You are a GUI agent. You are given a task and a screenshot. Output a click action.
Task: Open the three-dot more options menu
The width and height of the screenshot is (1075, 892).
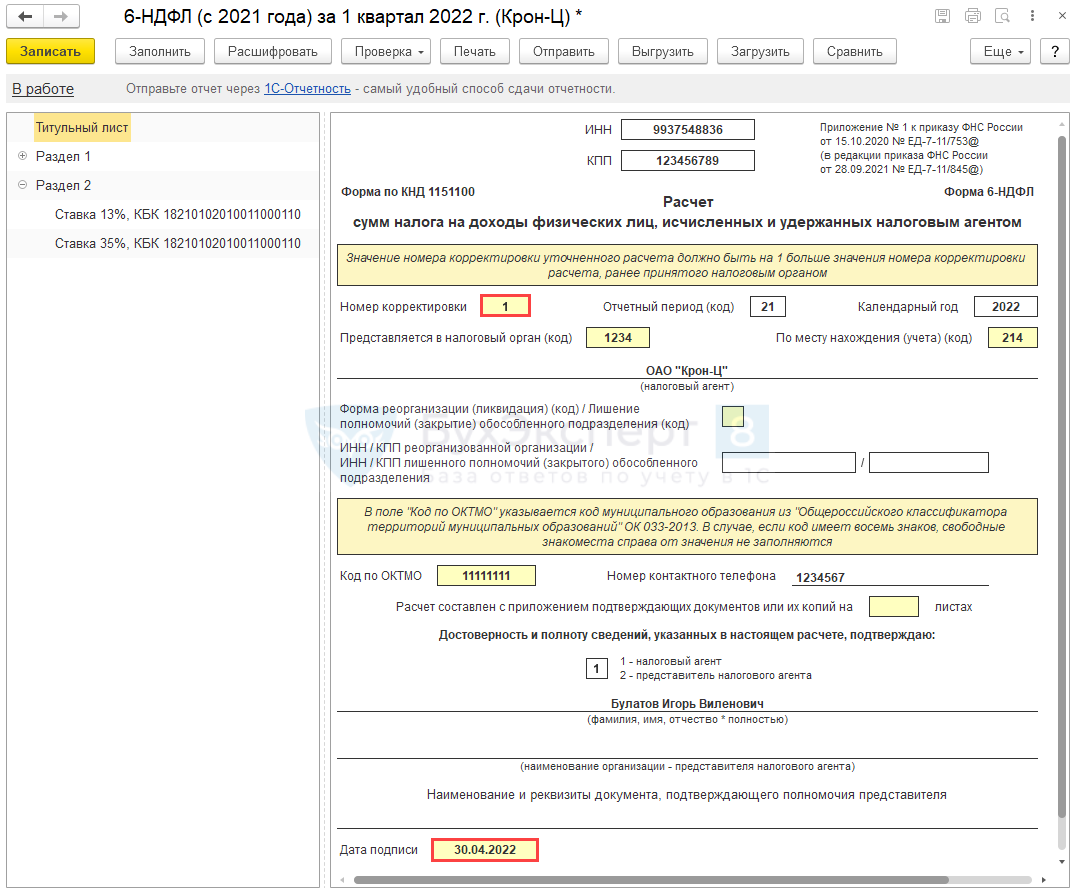[1032, 16]
